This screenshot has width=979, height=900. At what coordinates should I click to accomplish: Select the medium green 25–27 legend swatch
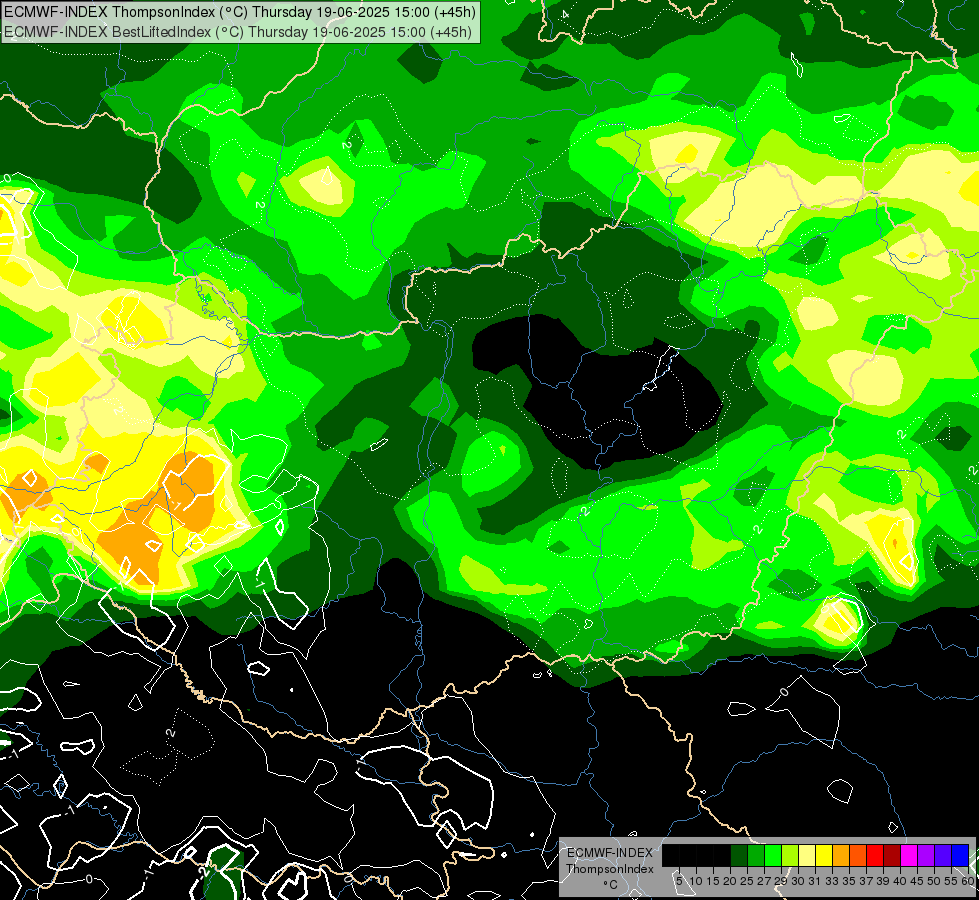pyautogui.click(x=756, y=855)
